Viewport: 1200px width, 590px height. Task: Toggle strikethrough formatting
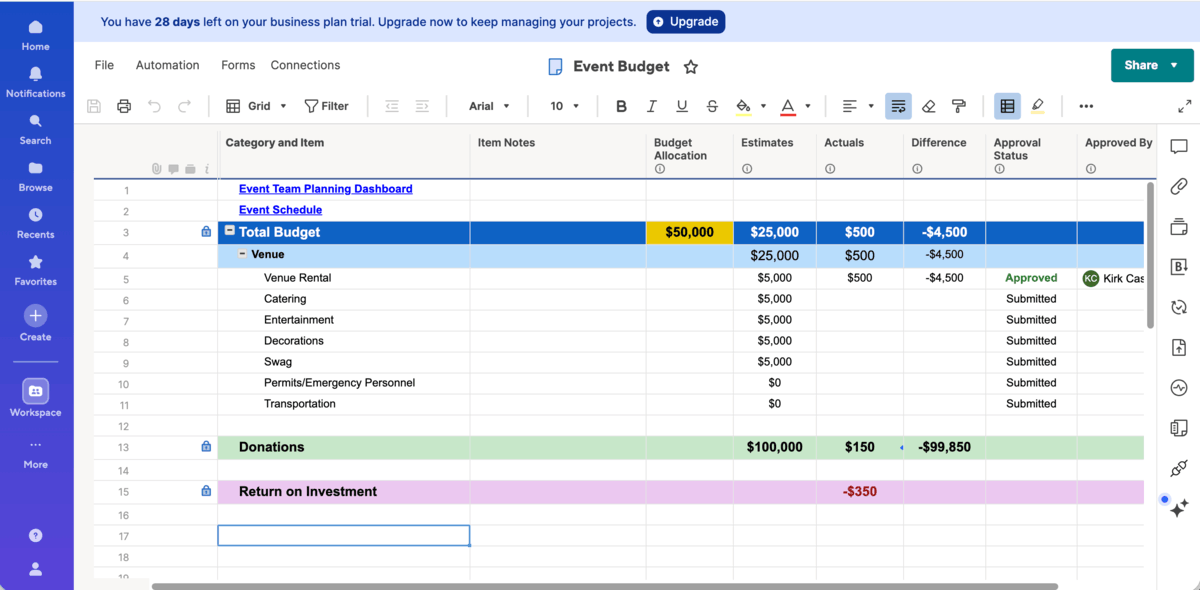pyautogui.click(x=713, y=105)
